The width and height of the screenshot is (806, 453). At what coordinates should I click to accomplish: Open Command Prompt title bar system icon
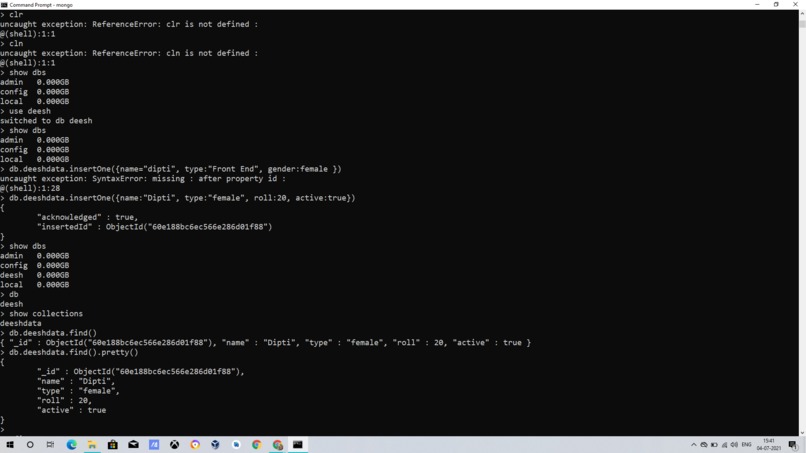click(4, 5)
